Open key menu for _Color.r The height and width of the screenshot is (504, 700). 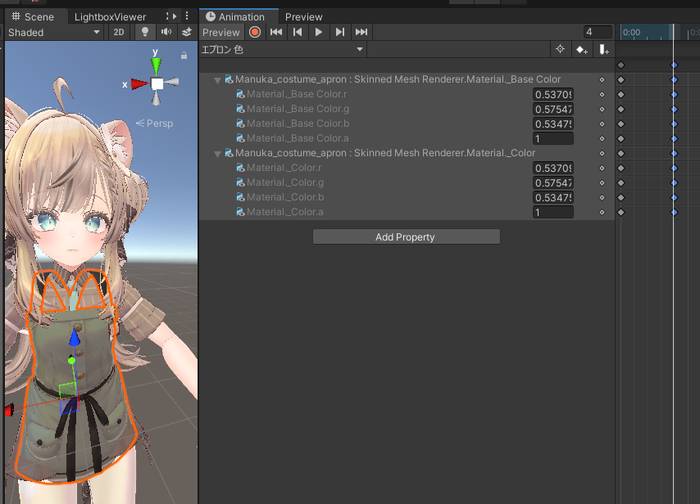(602, 168)
